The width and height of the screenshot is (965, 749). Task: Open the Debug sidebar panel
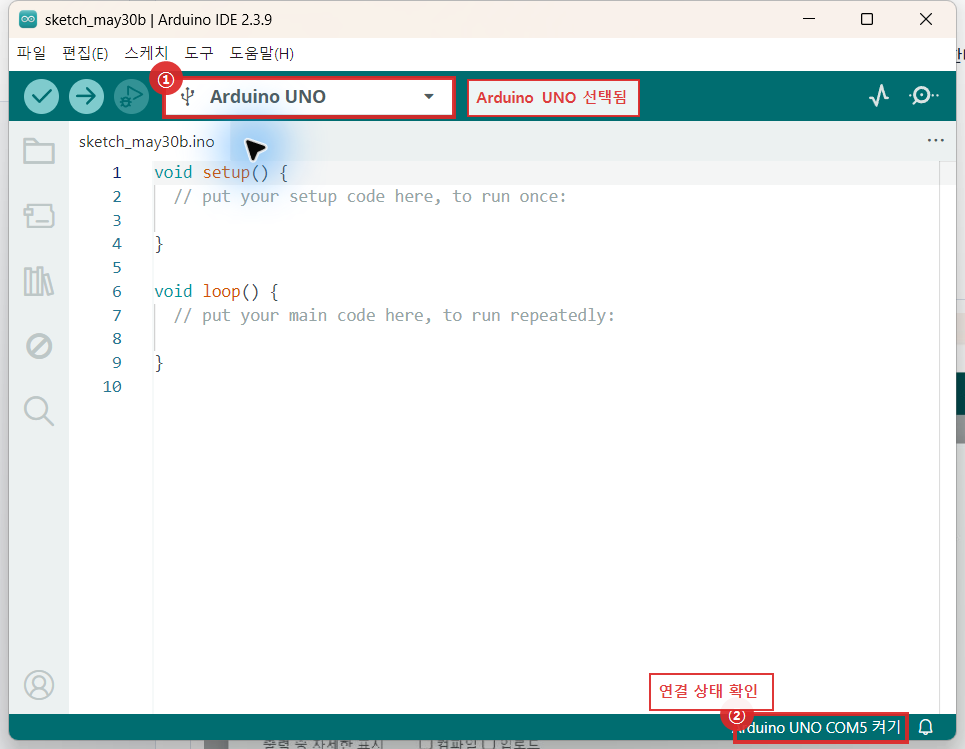point(39,346)
